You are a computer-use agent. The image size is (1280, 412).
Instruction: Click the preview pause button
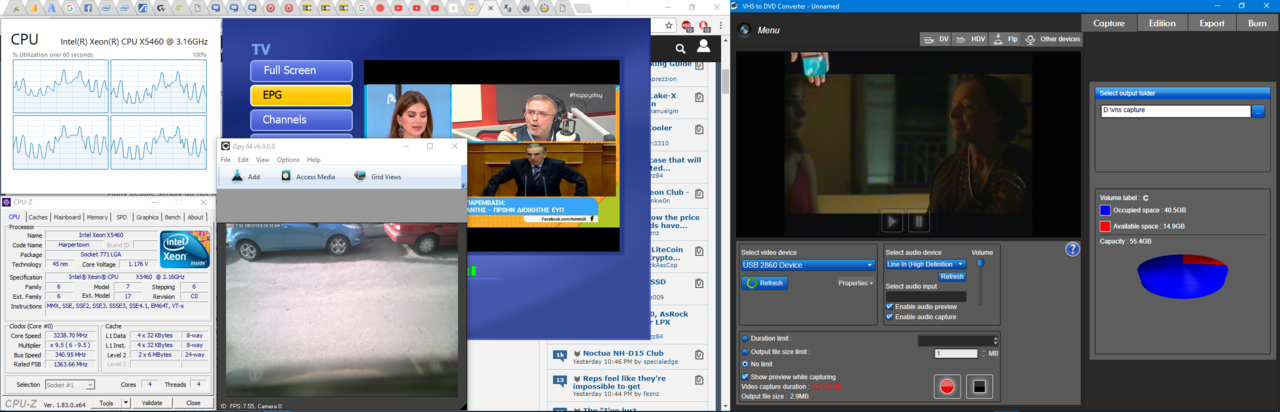[x=918, y=221]
